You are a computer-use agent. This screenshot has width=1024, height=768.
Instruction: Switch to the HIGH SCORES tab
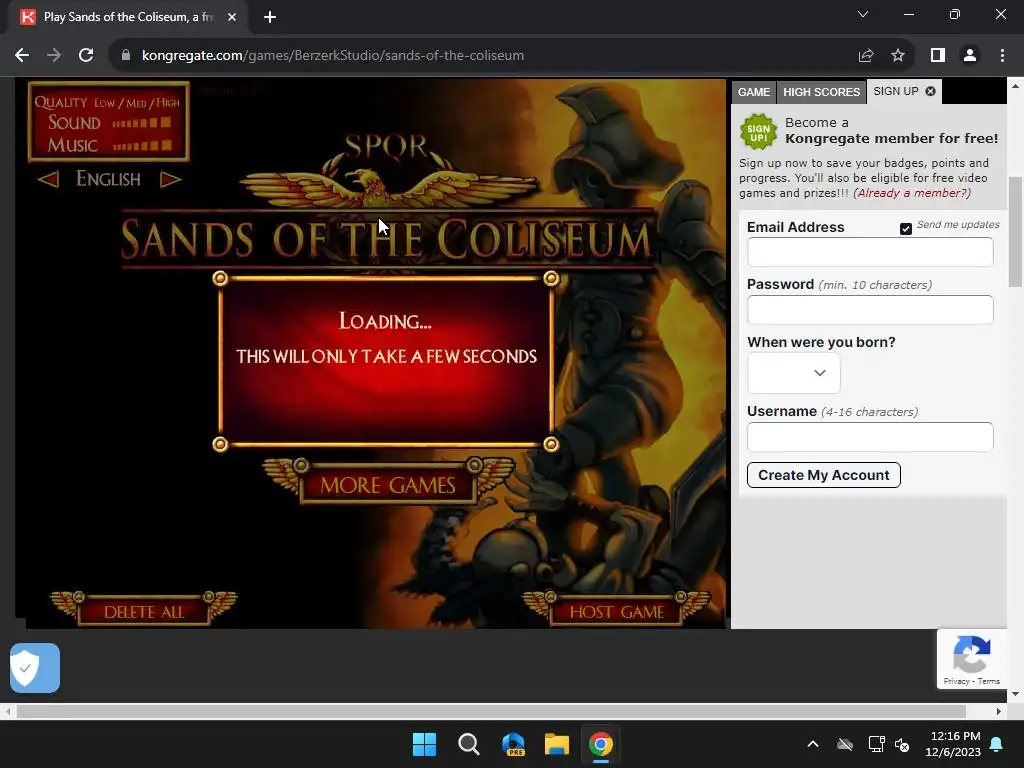822,92
